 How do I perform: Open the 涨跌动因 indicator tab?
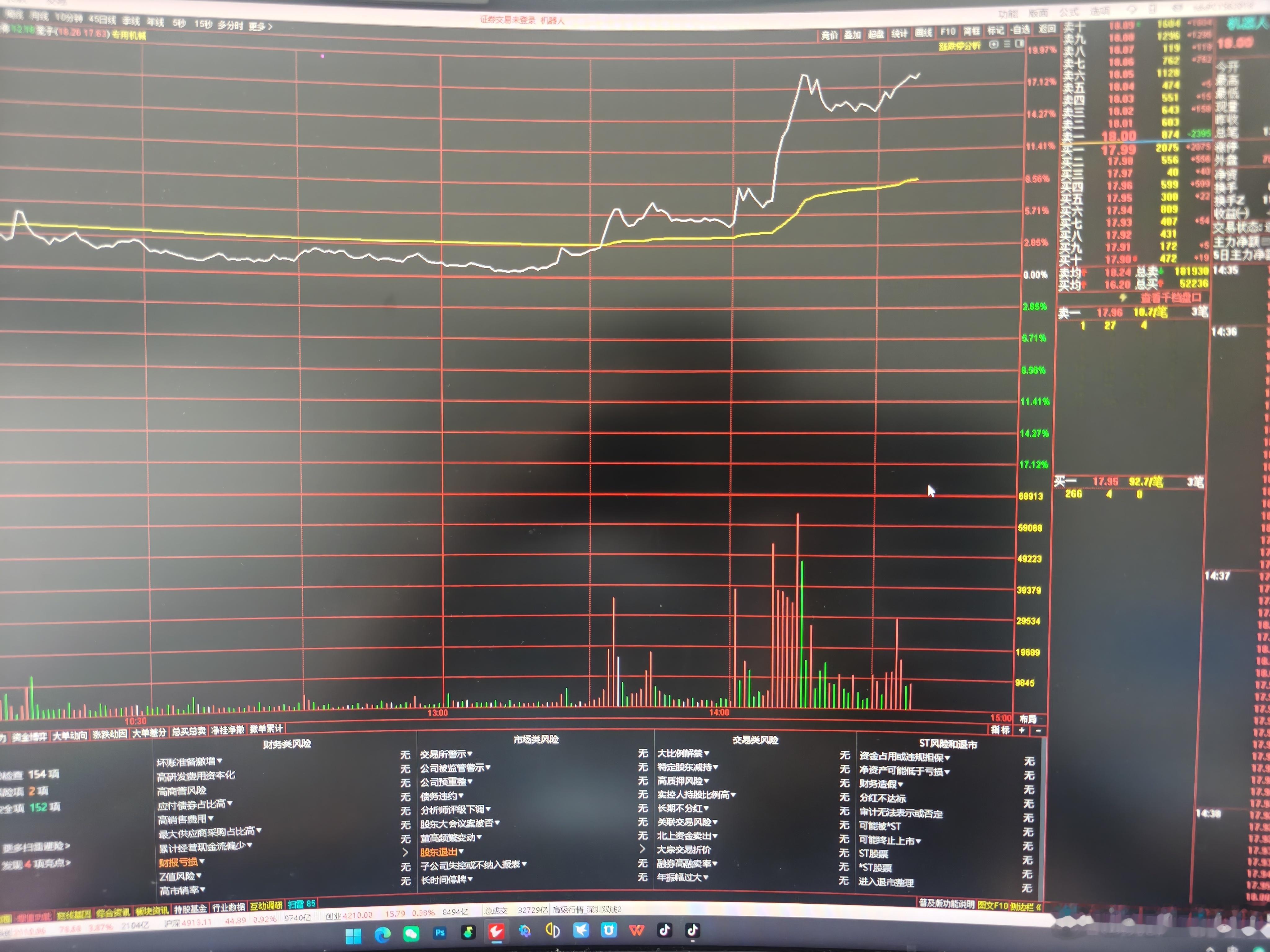pyautogui.click(x=110, y=734)
